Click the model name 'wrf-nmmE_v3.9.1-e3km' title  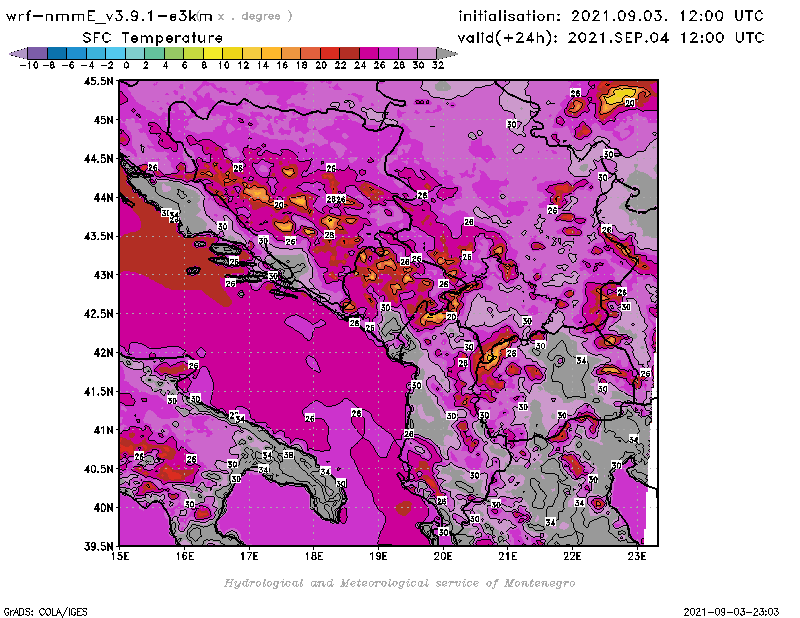click(109, 17)
